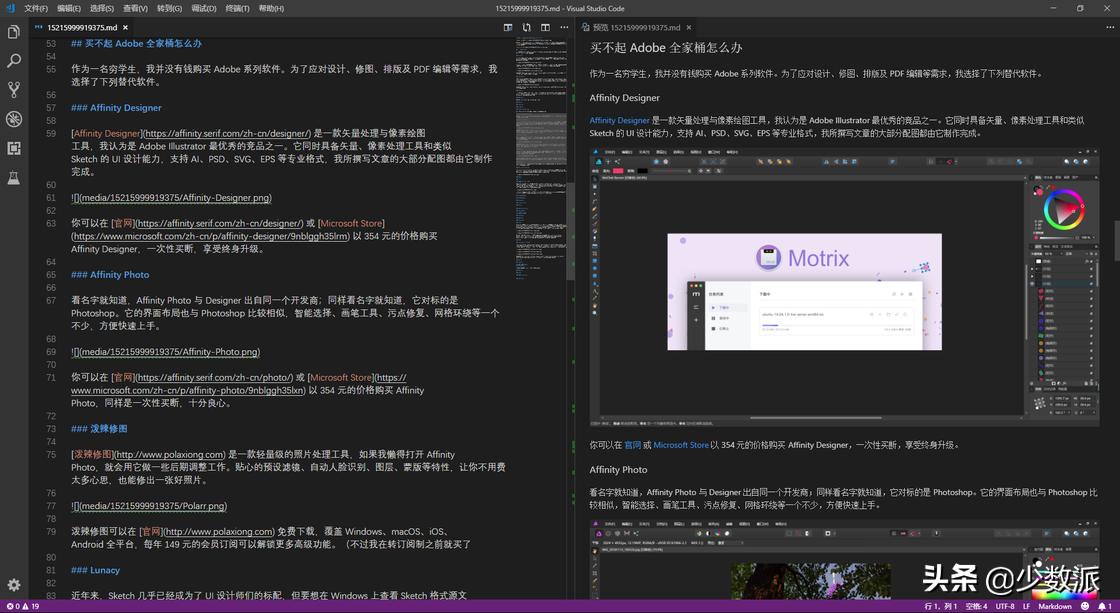Open the Source Control icon in the sidebar
The width and height of the screenshot is (1120, 613).
13,91
